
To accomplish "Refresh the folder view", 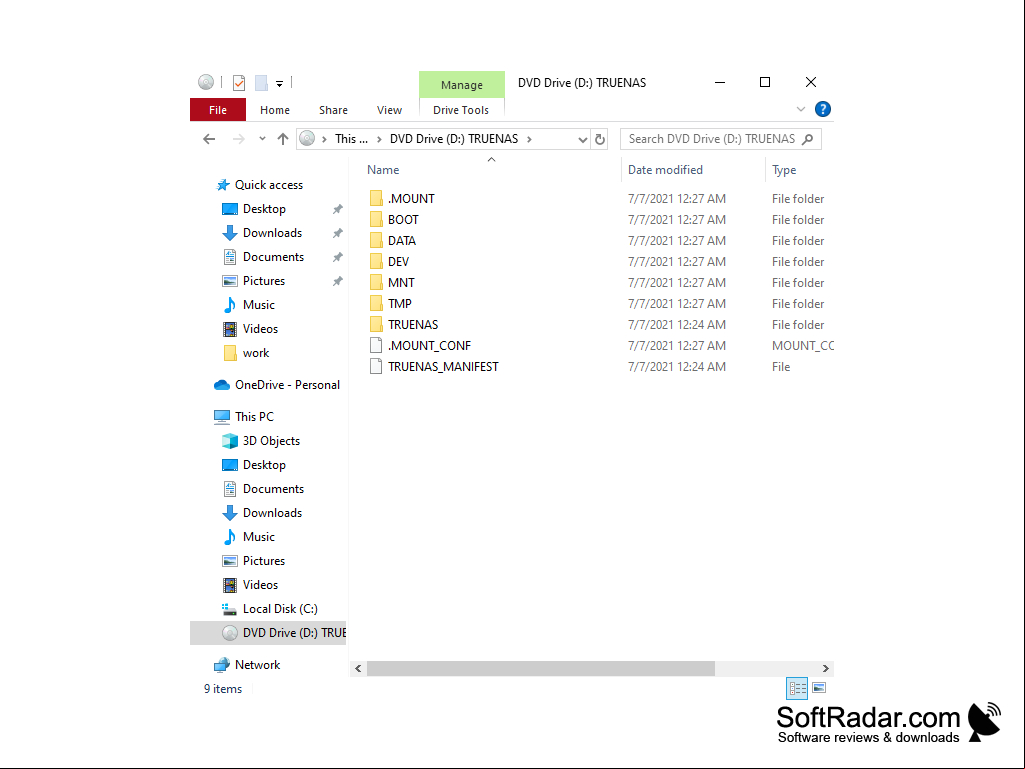I will tap(599, 139).
